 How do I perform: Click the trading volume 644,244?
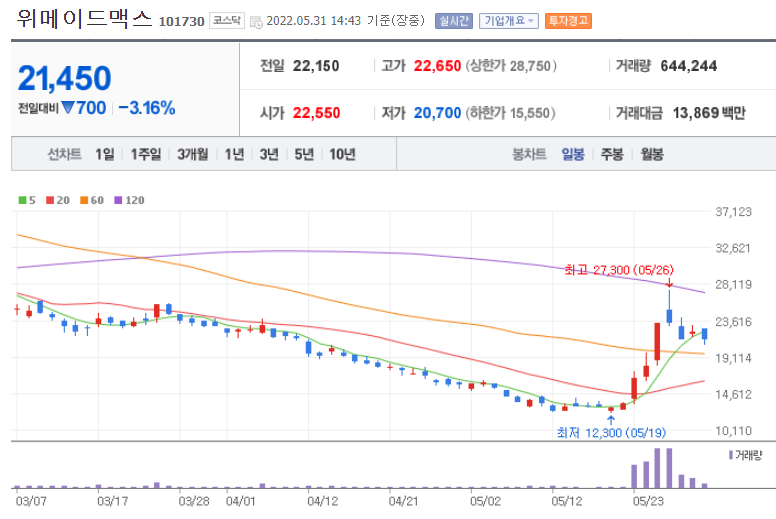coord(688,66)
